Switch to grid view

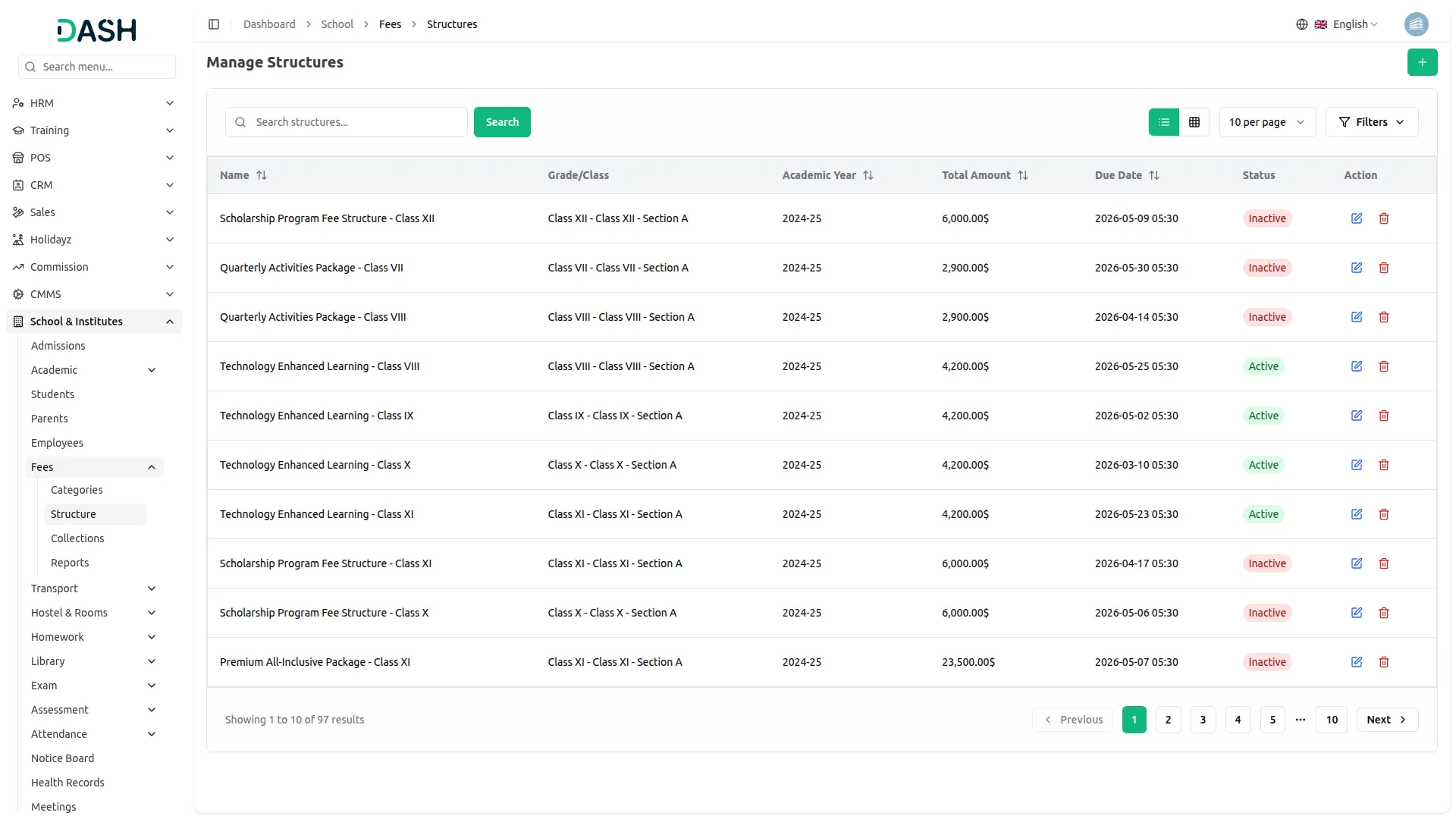tap(1194, 122)
